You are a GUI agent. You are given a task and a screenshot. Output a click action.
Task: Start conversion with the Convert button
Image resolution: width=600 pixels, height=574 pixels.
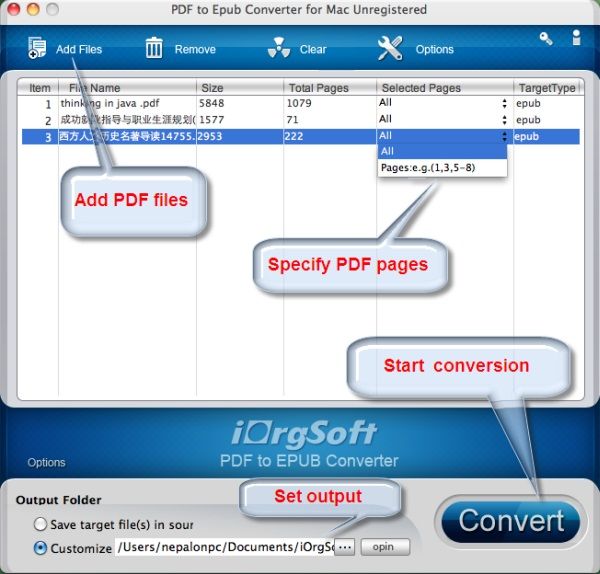[511, 521]
